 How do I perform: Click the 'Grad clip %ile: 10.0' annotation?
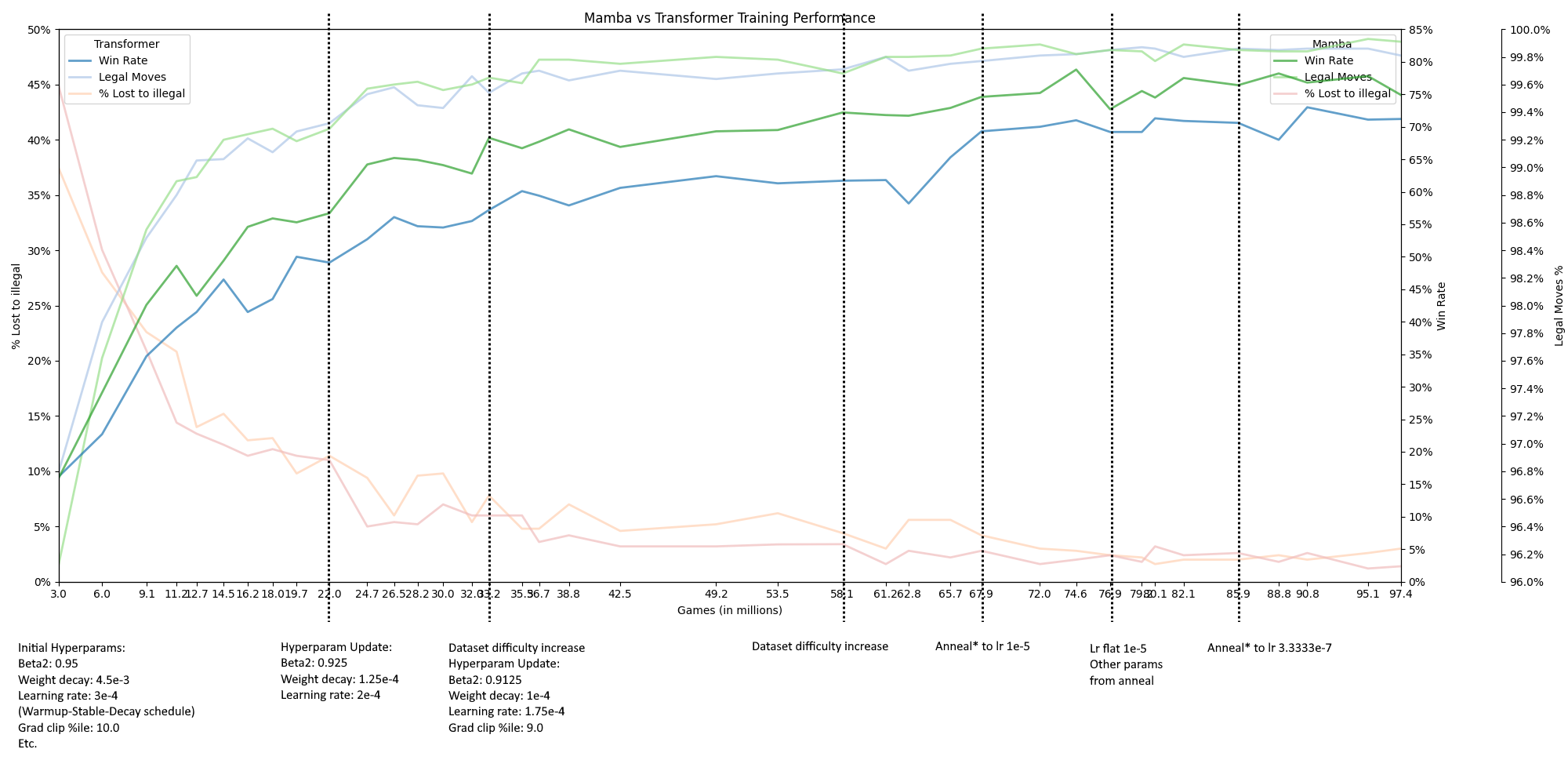(69, 728)
